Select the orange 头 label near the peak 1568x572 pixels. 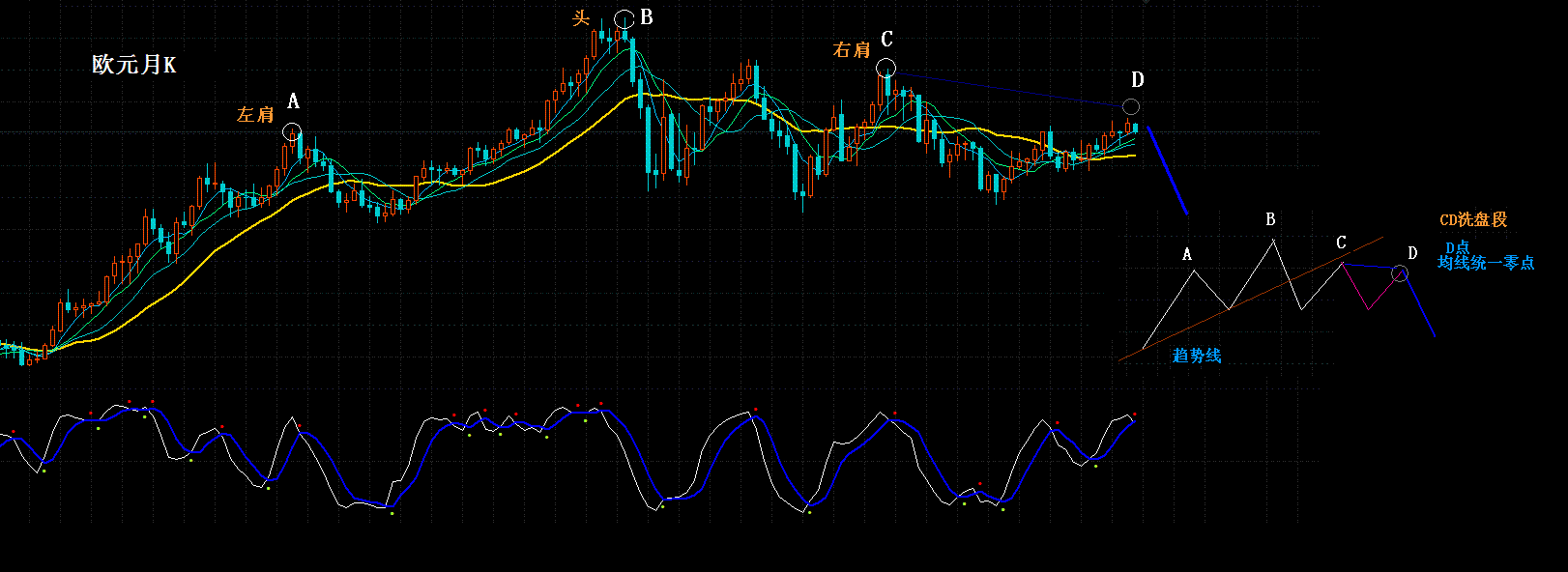click(x=580, y=18)
